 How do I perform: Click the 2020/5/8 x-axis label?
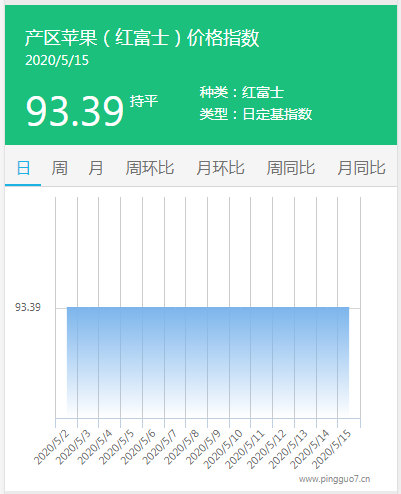(x=182, y=448)
